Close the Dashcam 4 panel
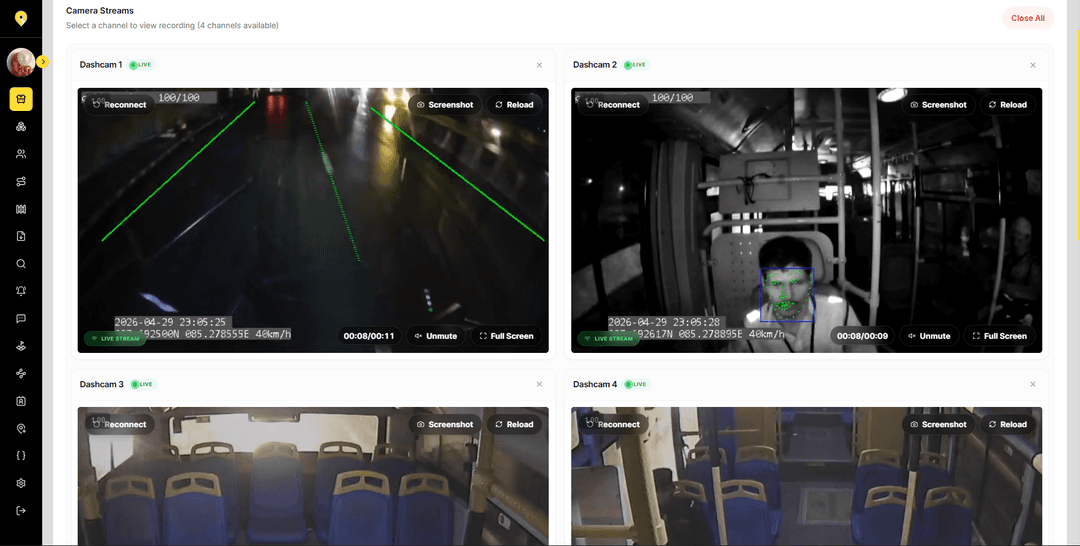Image resolution: width=1080 pixels, height=546 pixels. pyautogui.click(x=1032, y=384)
